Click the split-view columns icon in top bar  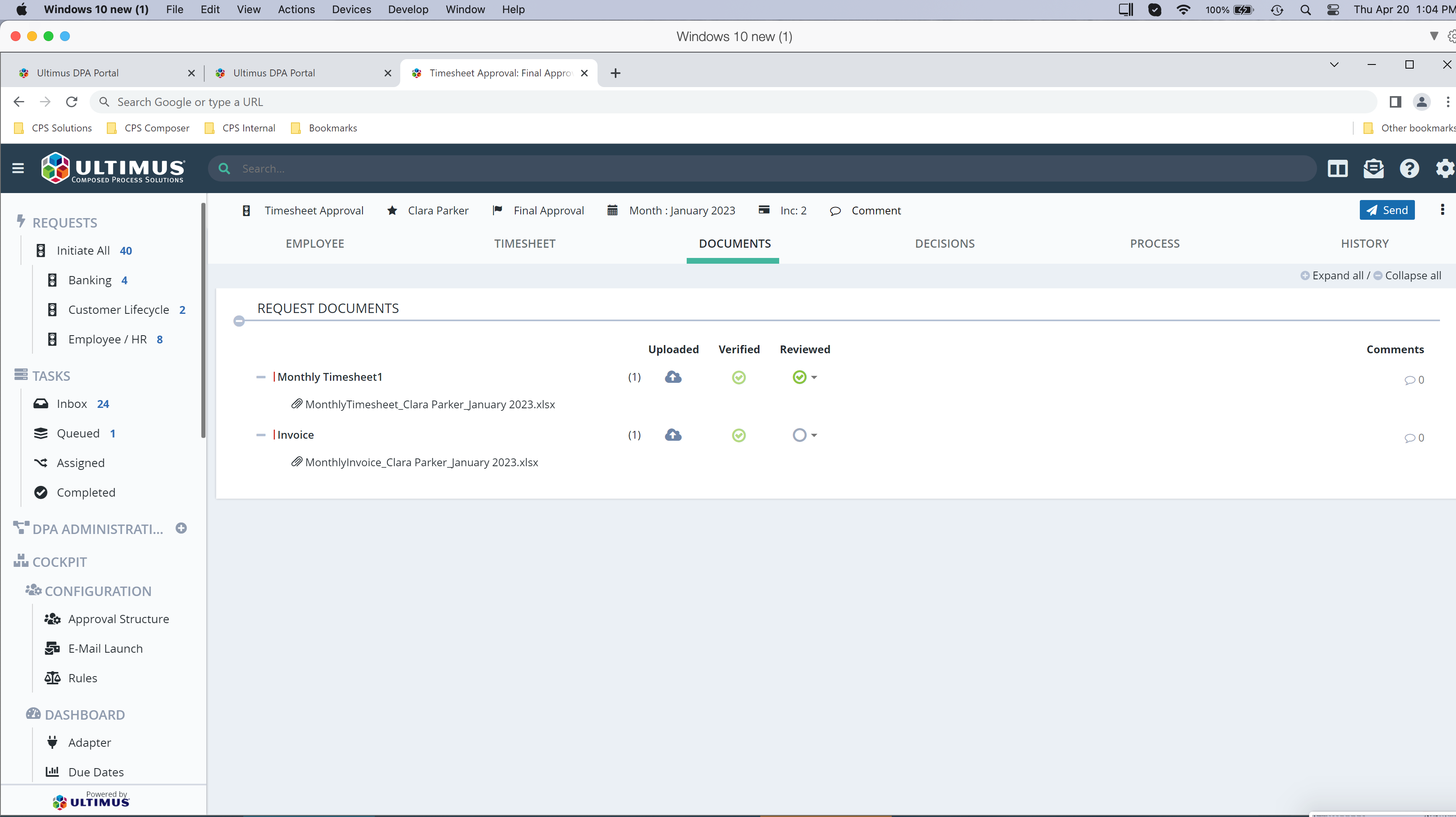pyautogui.click(x=1338, y=168)
